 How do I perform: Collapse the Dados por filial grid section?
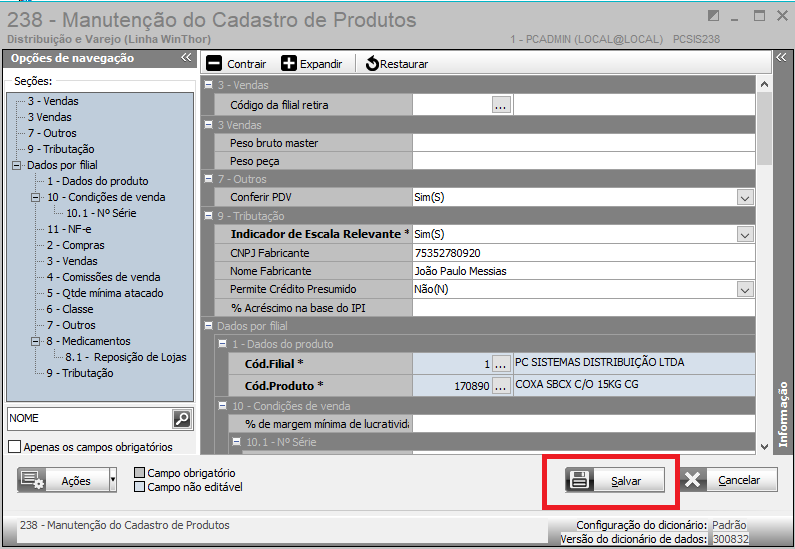click(208, 325)
